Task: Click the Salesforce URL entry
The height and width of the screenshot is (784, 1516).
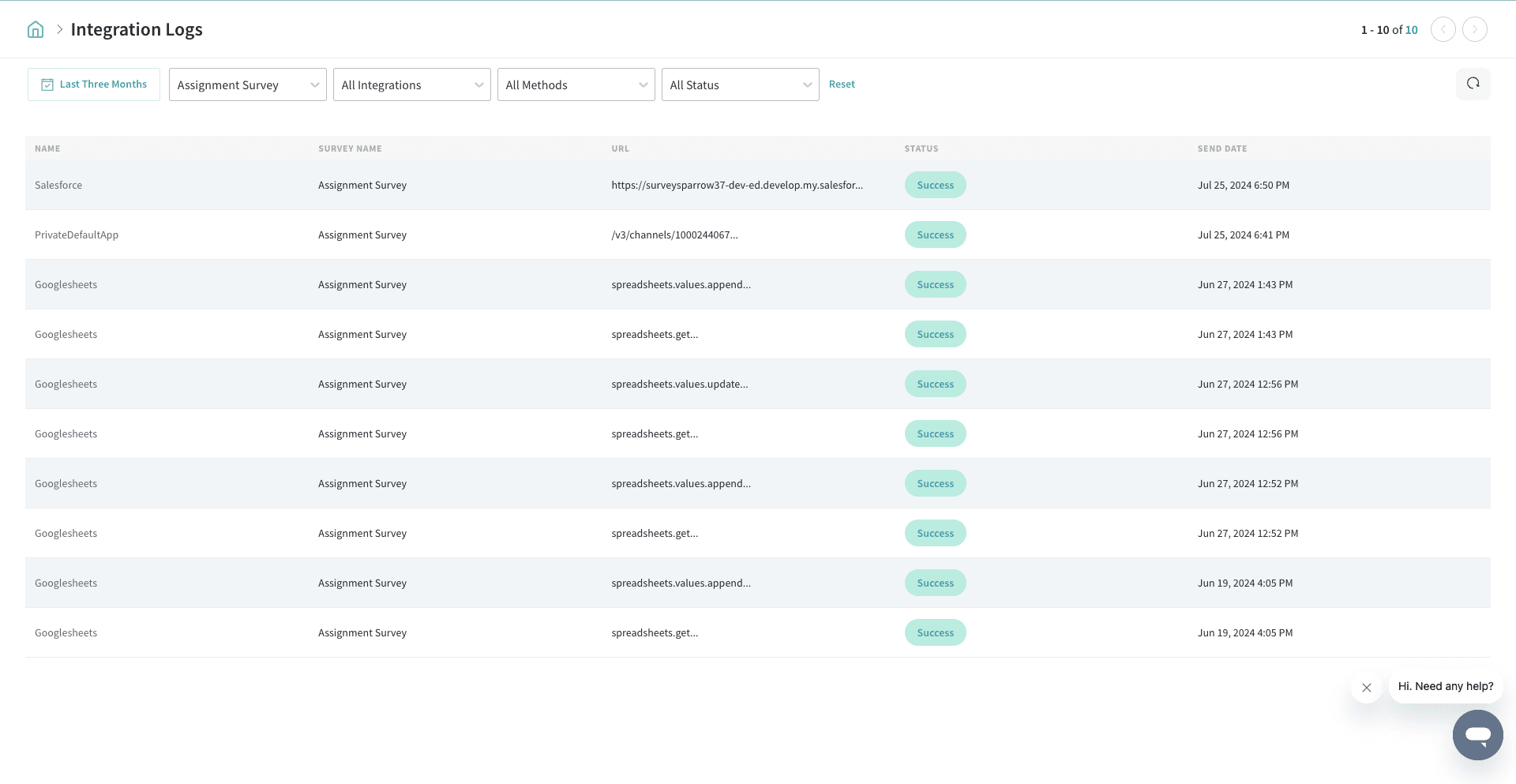Action: tap(737, 186)
